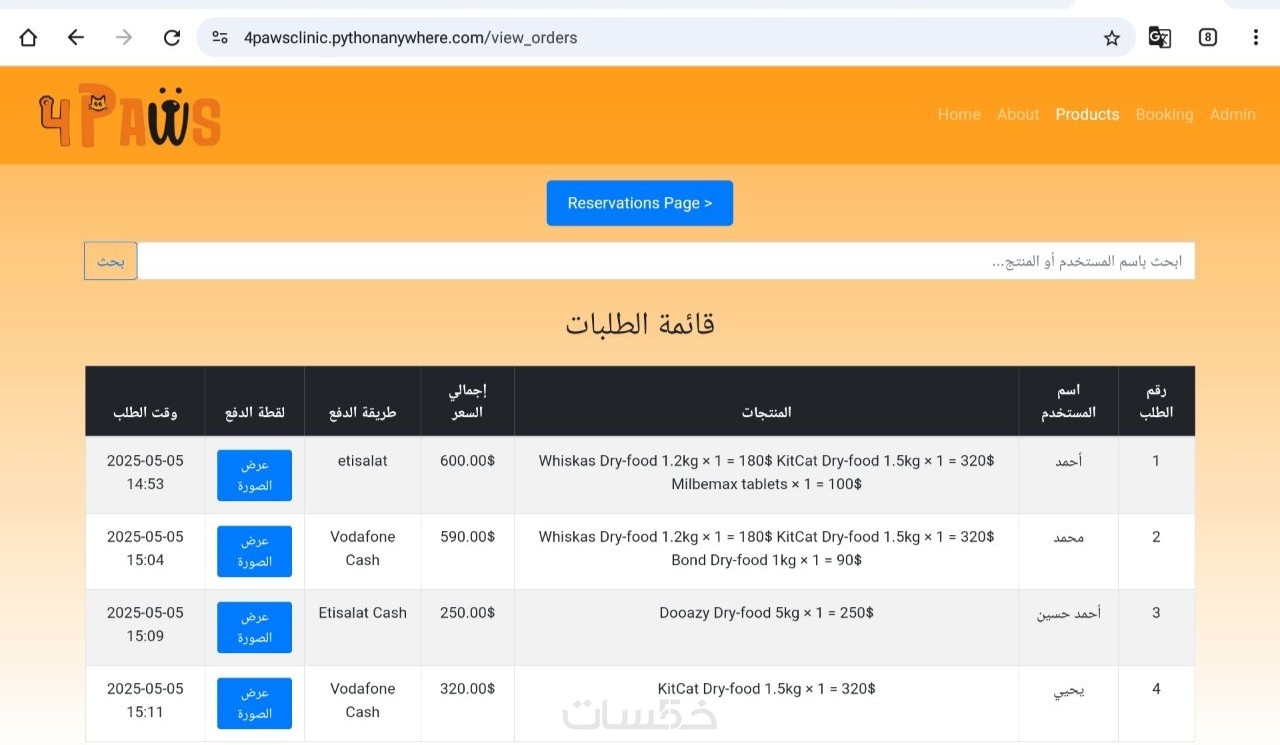Click the browser back arrow
Viewport: 1280px width, 745px height.
(x=76, y=38)
